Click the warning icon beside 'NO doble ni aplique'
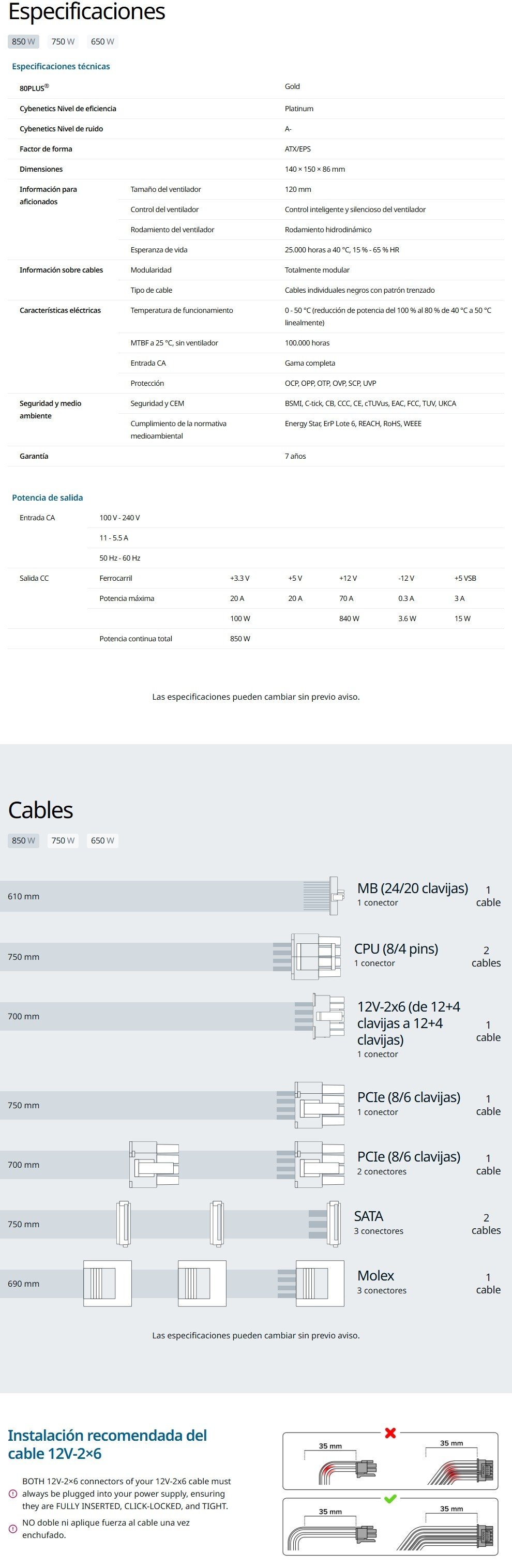The height and width of the screenshot is (1568, 512). click(13, 1528)
